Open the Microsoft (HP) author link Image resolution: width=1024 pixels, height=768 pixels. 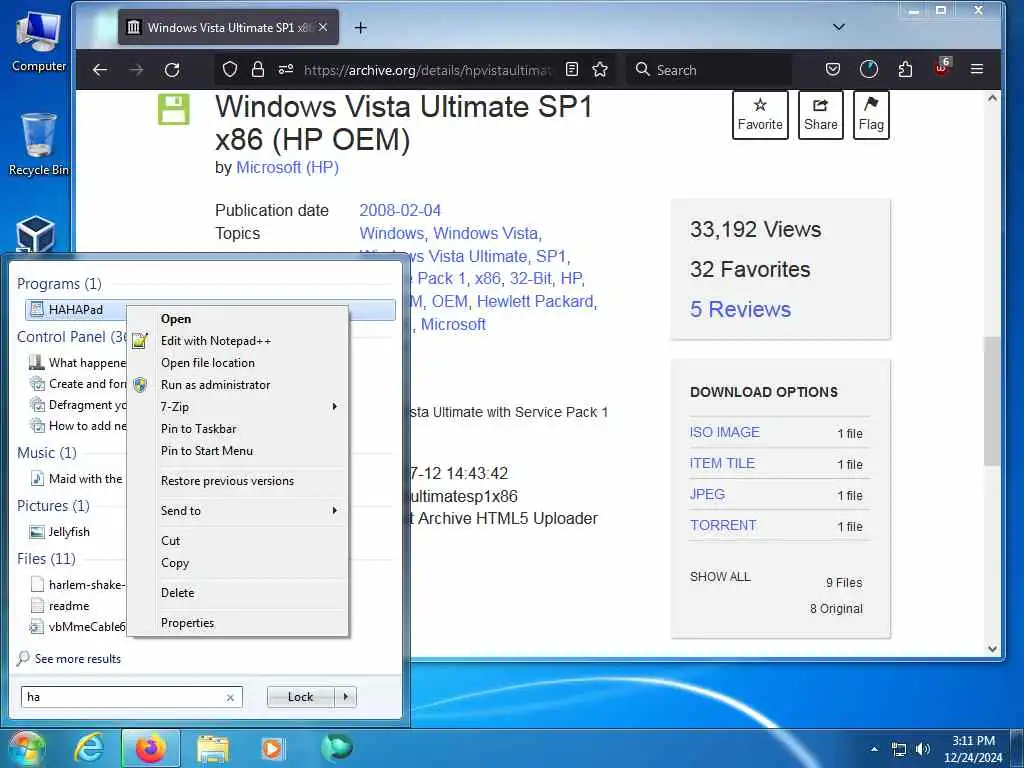tap(287, 168)
